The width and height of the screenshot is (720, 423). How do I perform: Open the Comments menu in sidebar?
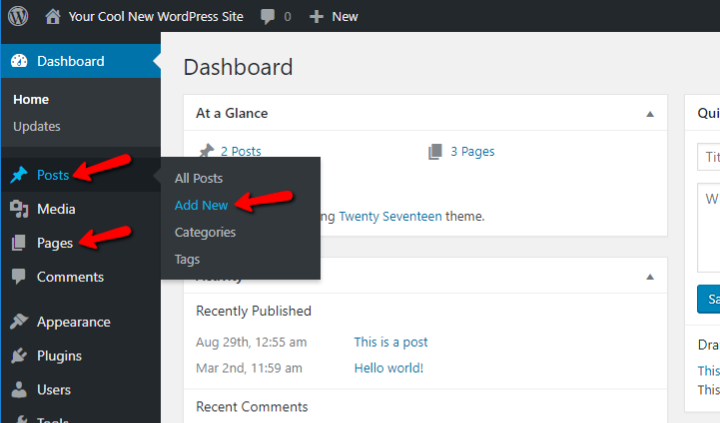click(70, 277)
